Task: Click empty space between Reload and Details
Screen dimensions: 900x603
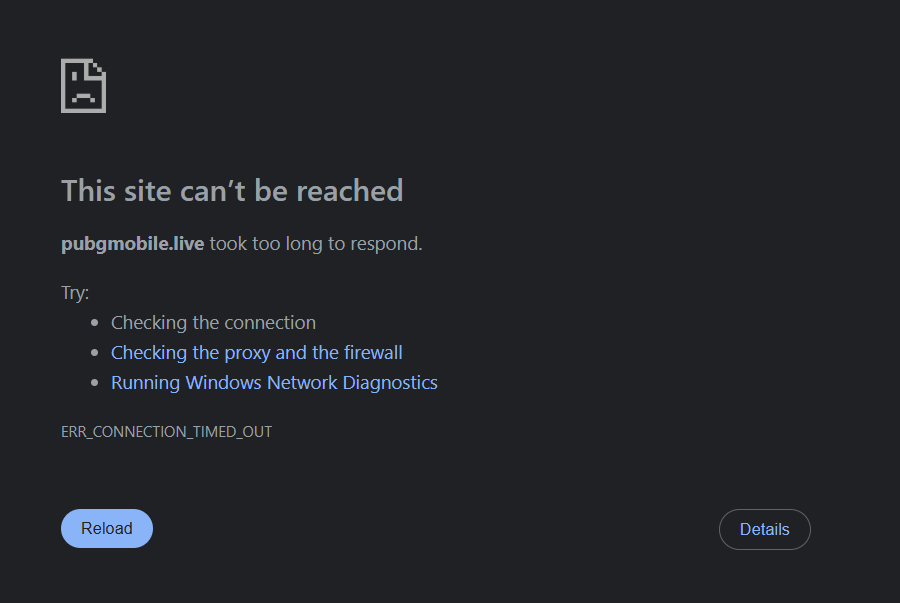Action: tap(435, 529)
